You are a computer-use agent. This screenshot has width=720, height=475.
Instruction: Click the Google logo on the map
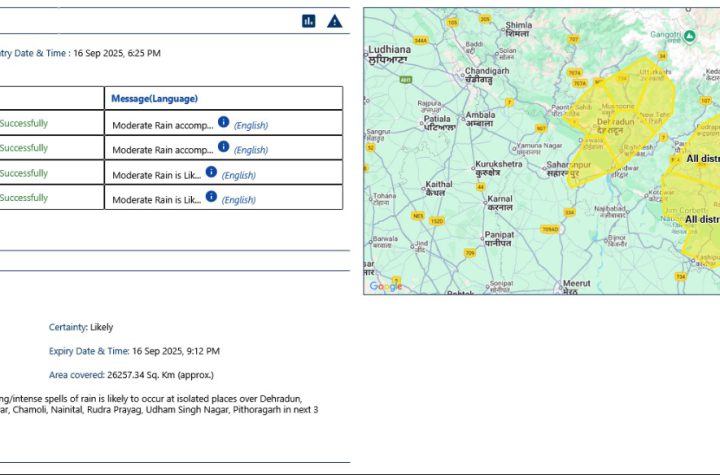click(385, 286)
